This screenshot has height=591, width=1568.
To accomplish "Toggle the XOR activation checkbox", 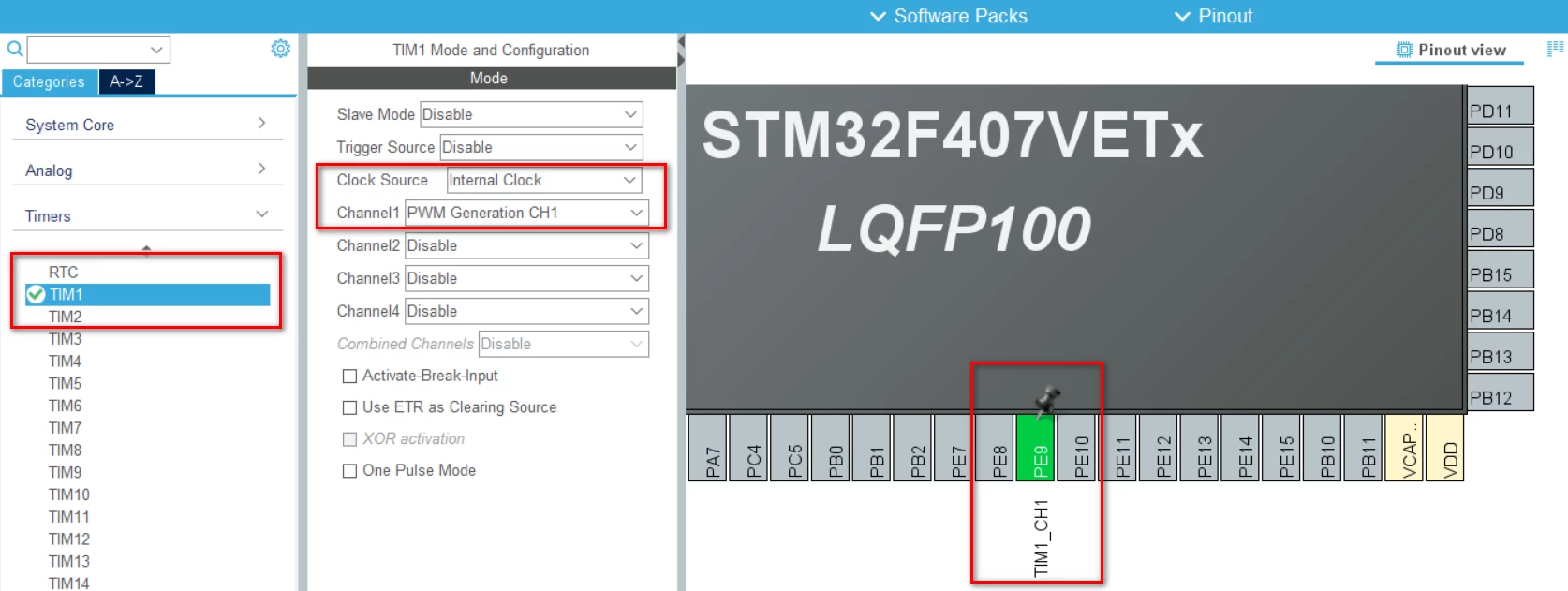I will tap(349, 439).
